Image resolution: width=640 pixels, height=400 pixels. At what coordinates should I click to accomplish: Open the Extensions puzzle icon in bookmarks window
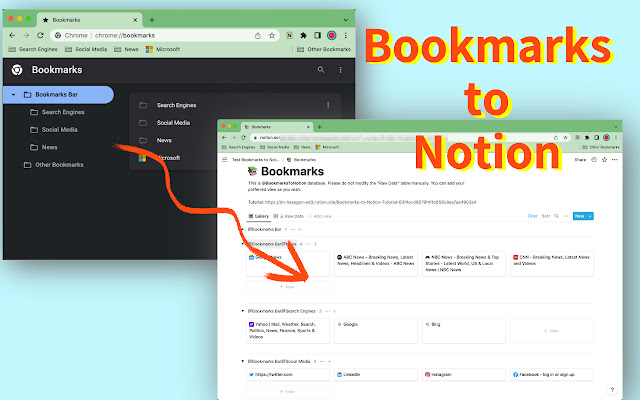[303, 36]
